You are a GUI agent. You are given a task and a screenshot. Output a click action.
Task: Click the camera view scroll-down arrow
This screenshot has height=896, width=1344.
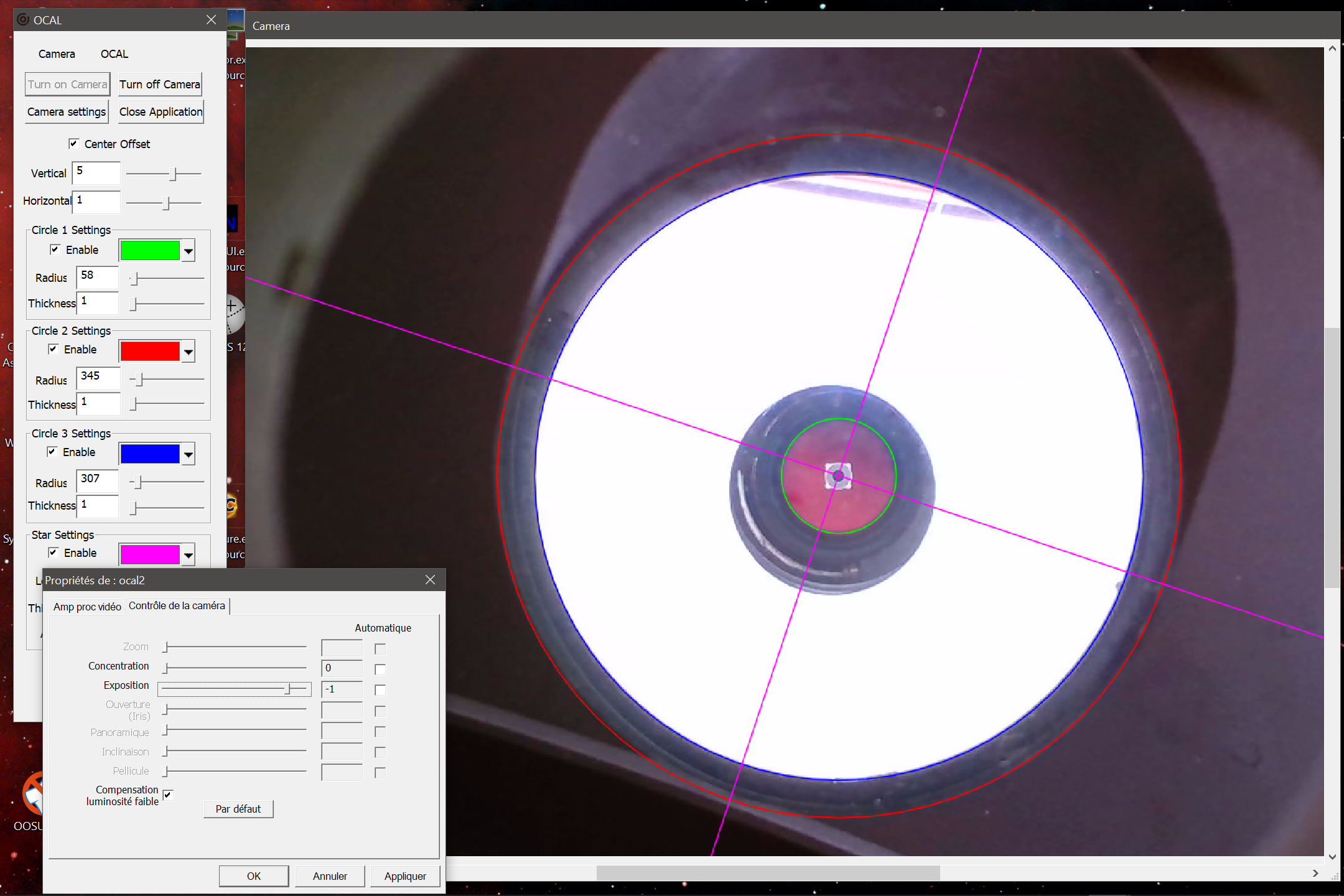1332,857
